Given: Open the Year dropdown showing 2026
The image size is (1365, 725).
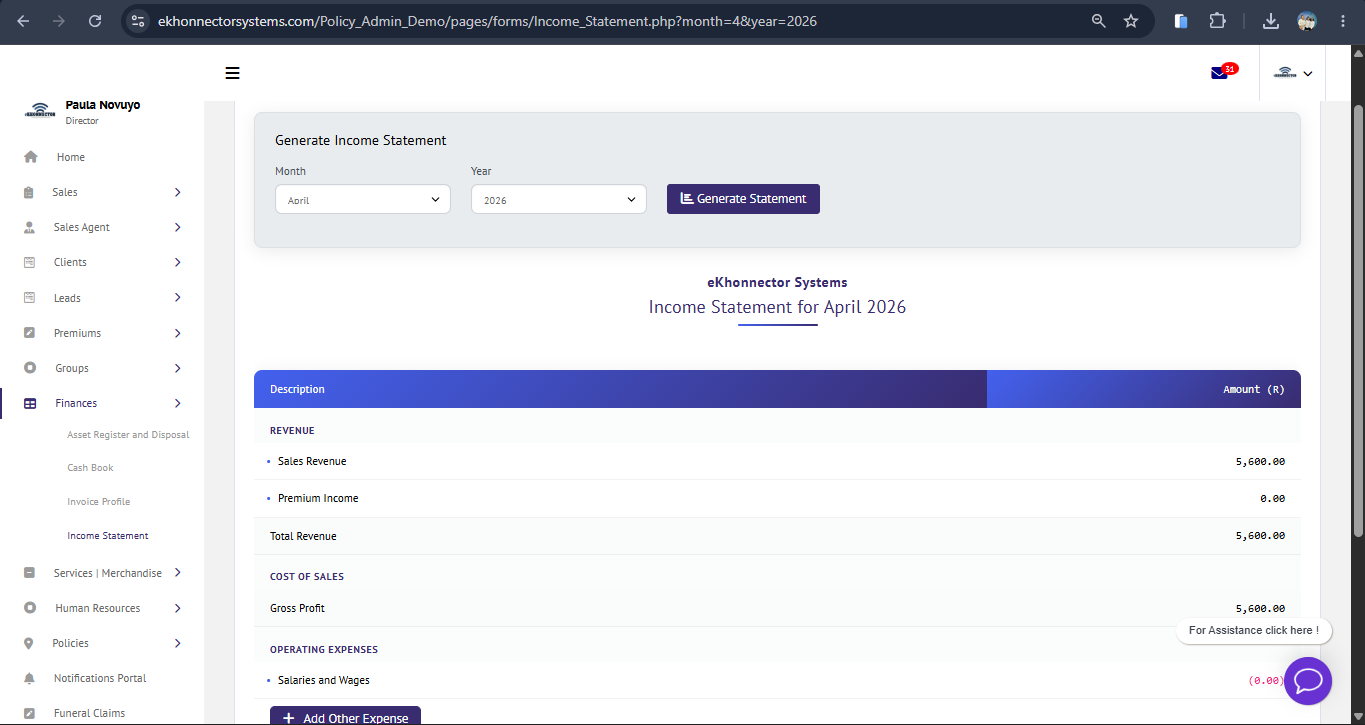Looking at the screenshot, I should coord(559,199).
